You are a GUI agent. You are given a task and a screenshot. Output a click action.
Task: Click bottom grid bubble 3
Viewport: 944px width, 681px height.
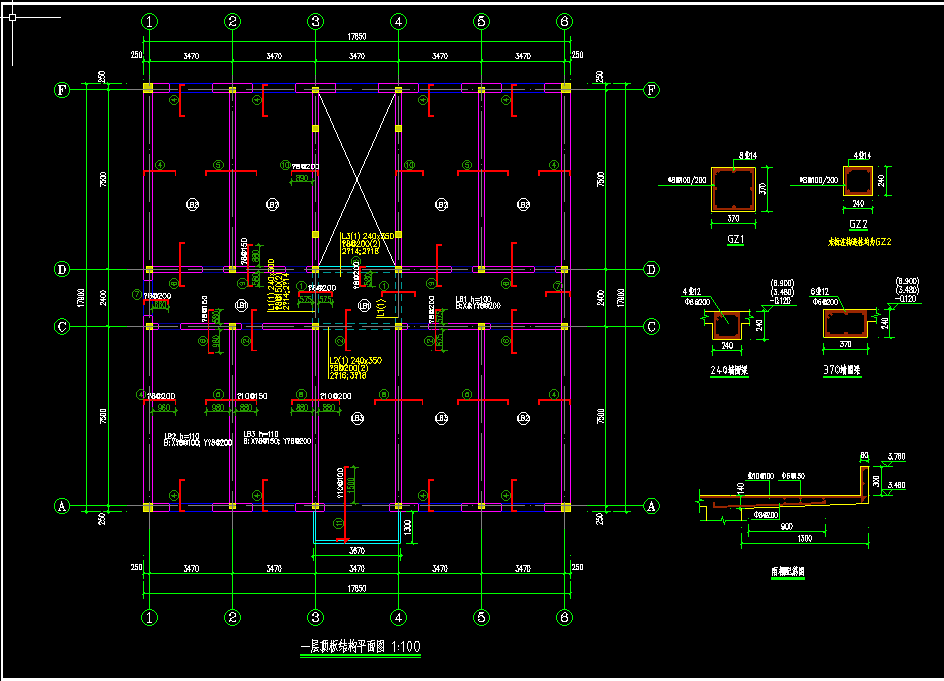[315, 617]
